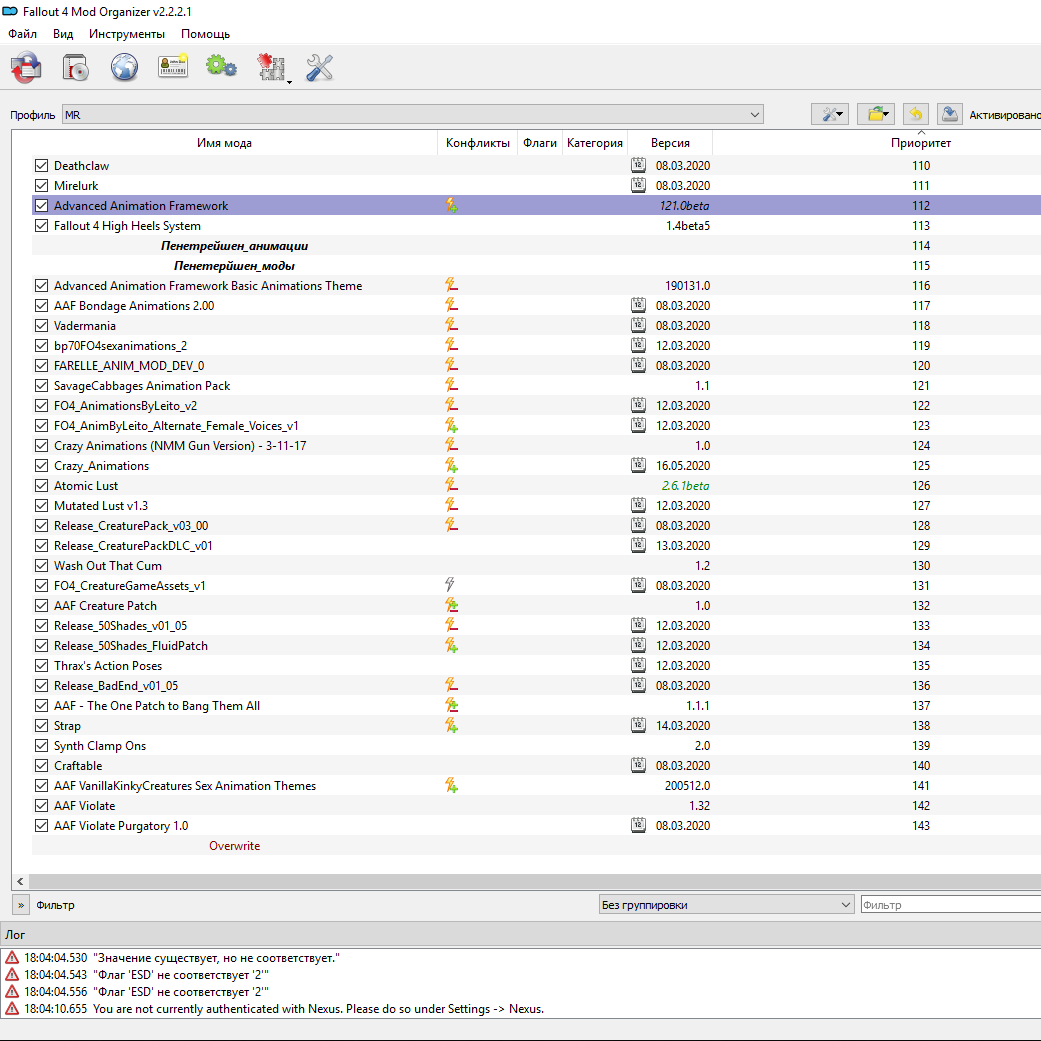Select the Пенетрейшен_моды separator row
The width and height of the screenshot is (1041, 1041).
coord(536,266)
